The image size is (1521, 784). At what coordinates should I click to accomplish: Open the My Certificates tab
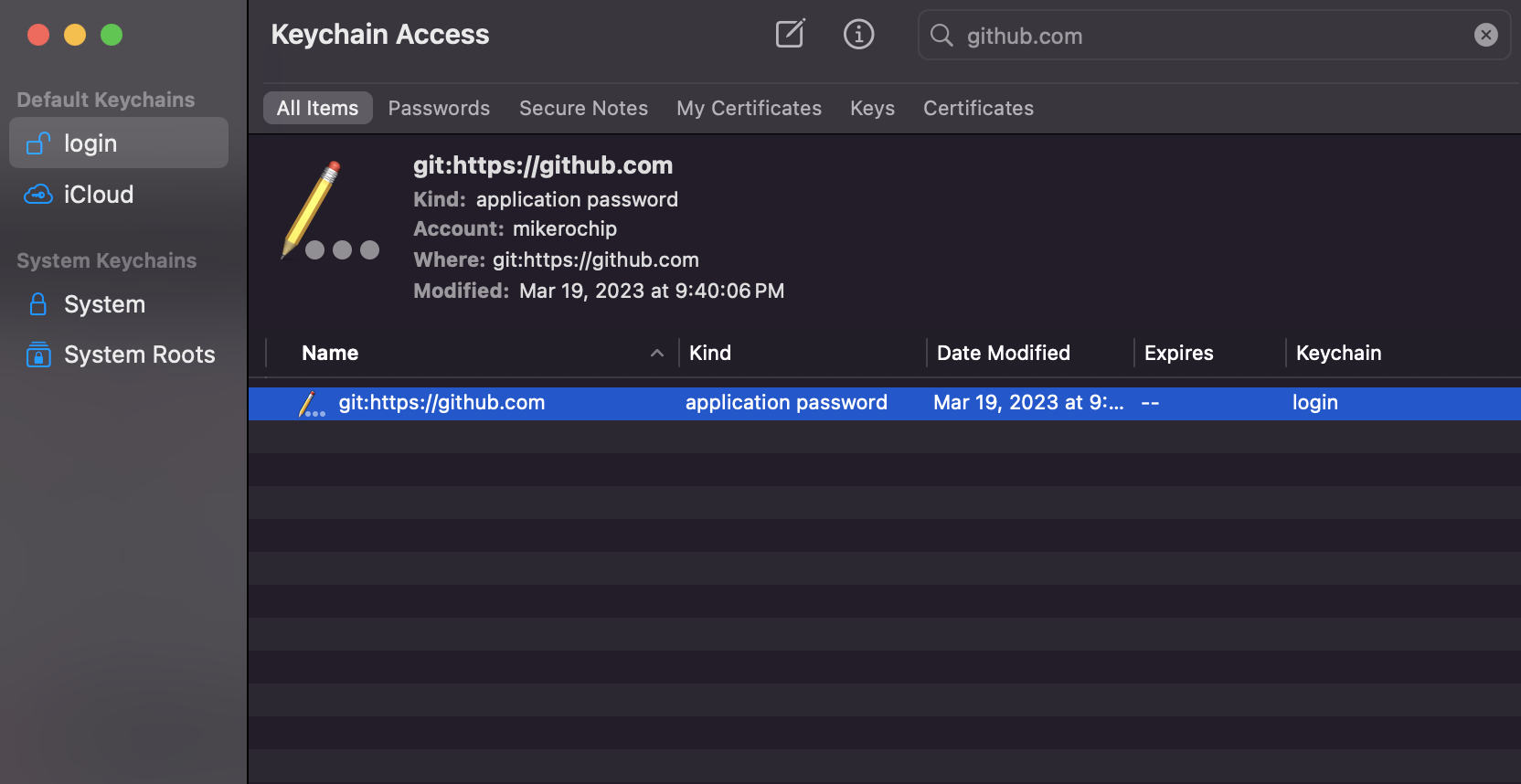749,108
